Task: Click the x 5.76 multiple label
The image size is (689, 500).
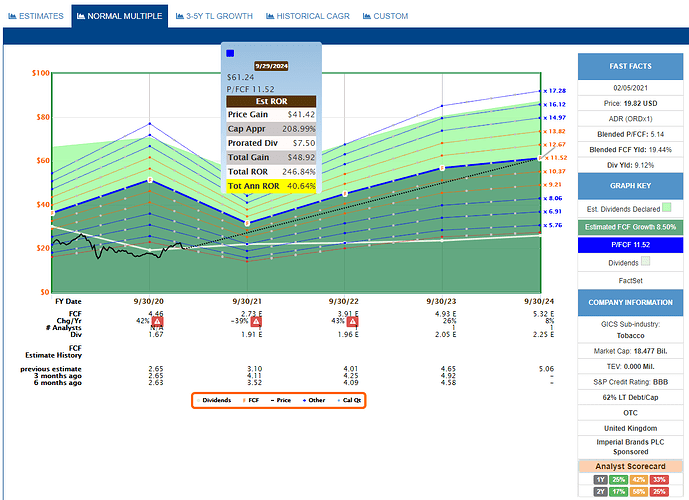Action: tap(553, 225)
